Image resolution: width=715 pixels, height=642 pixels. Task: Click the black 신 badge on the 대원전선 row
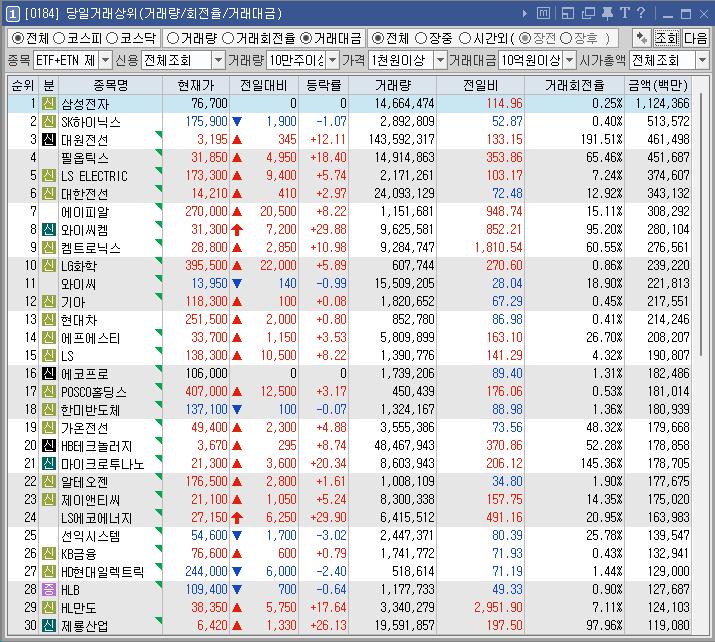pos(49,140)
